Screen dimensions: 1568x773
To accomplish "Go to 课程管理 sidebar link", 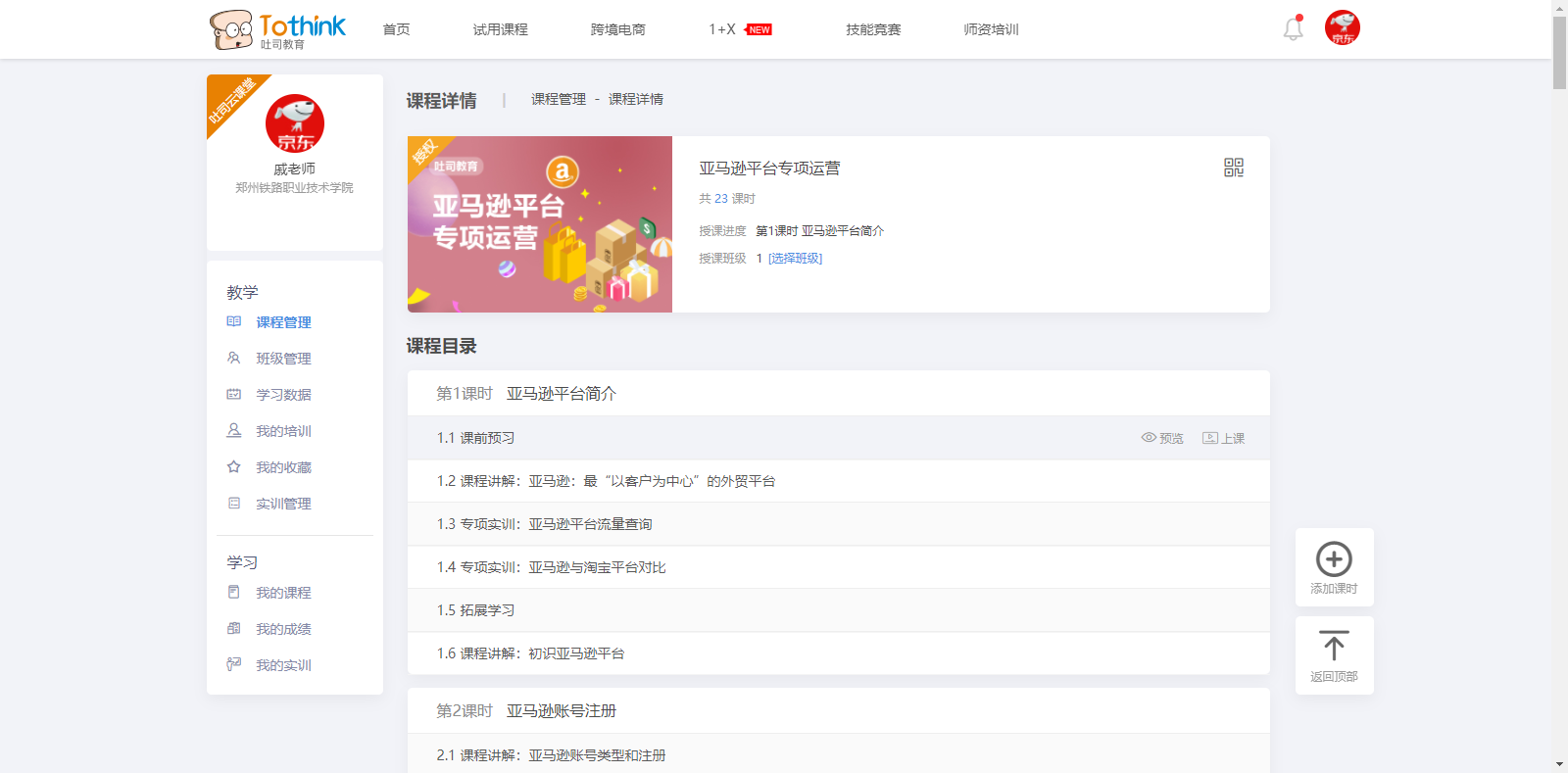I will point(284,322).
